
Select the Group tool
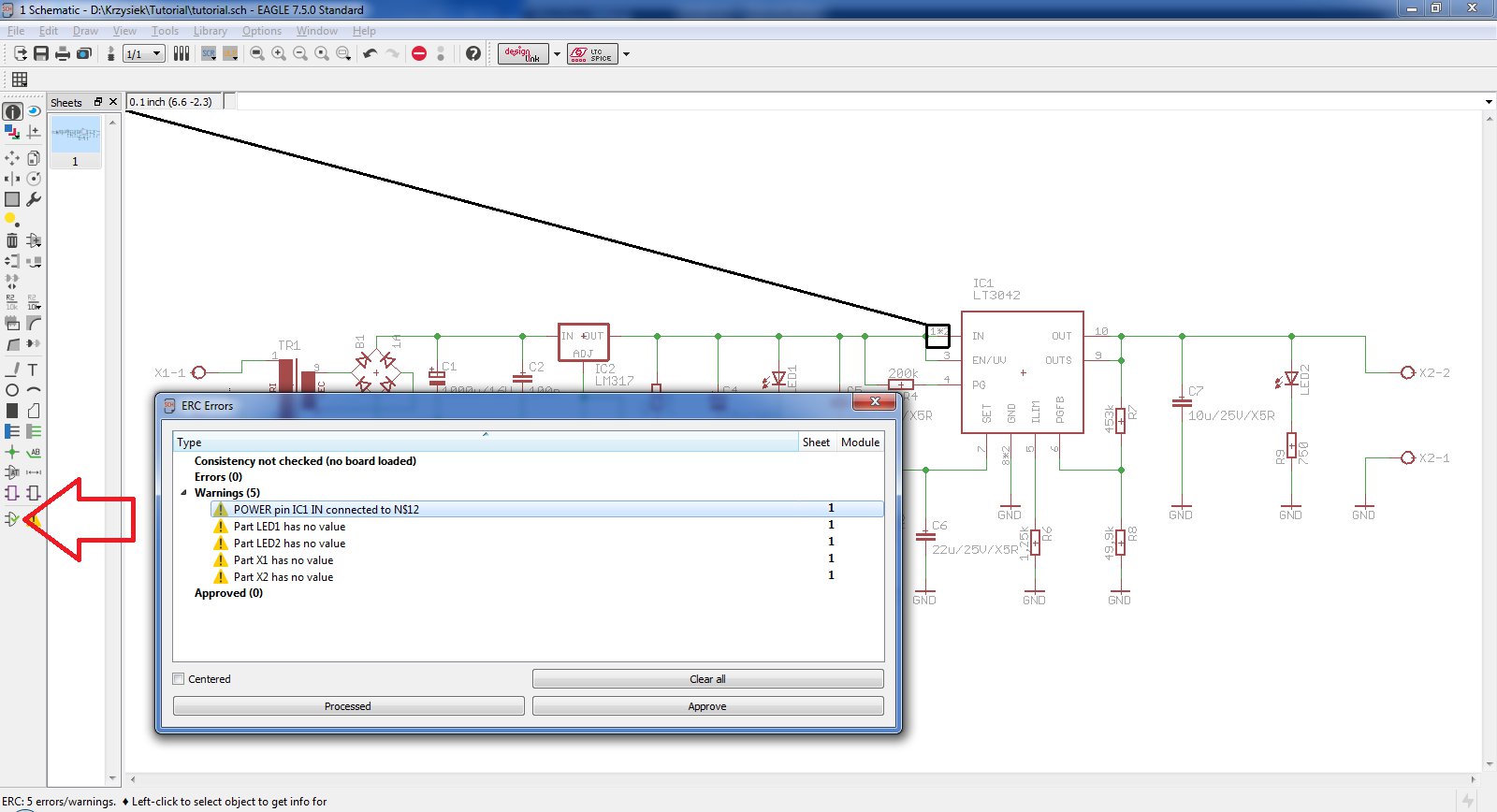[12, 199]
